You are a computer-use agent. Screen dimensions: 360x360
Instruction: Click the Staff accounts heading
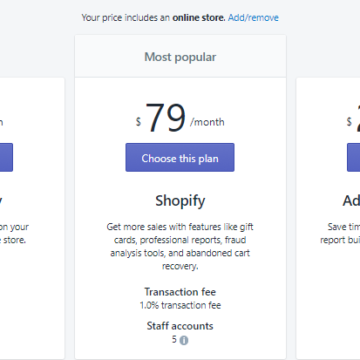[x=180, y=326]
